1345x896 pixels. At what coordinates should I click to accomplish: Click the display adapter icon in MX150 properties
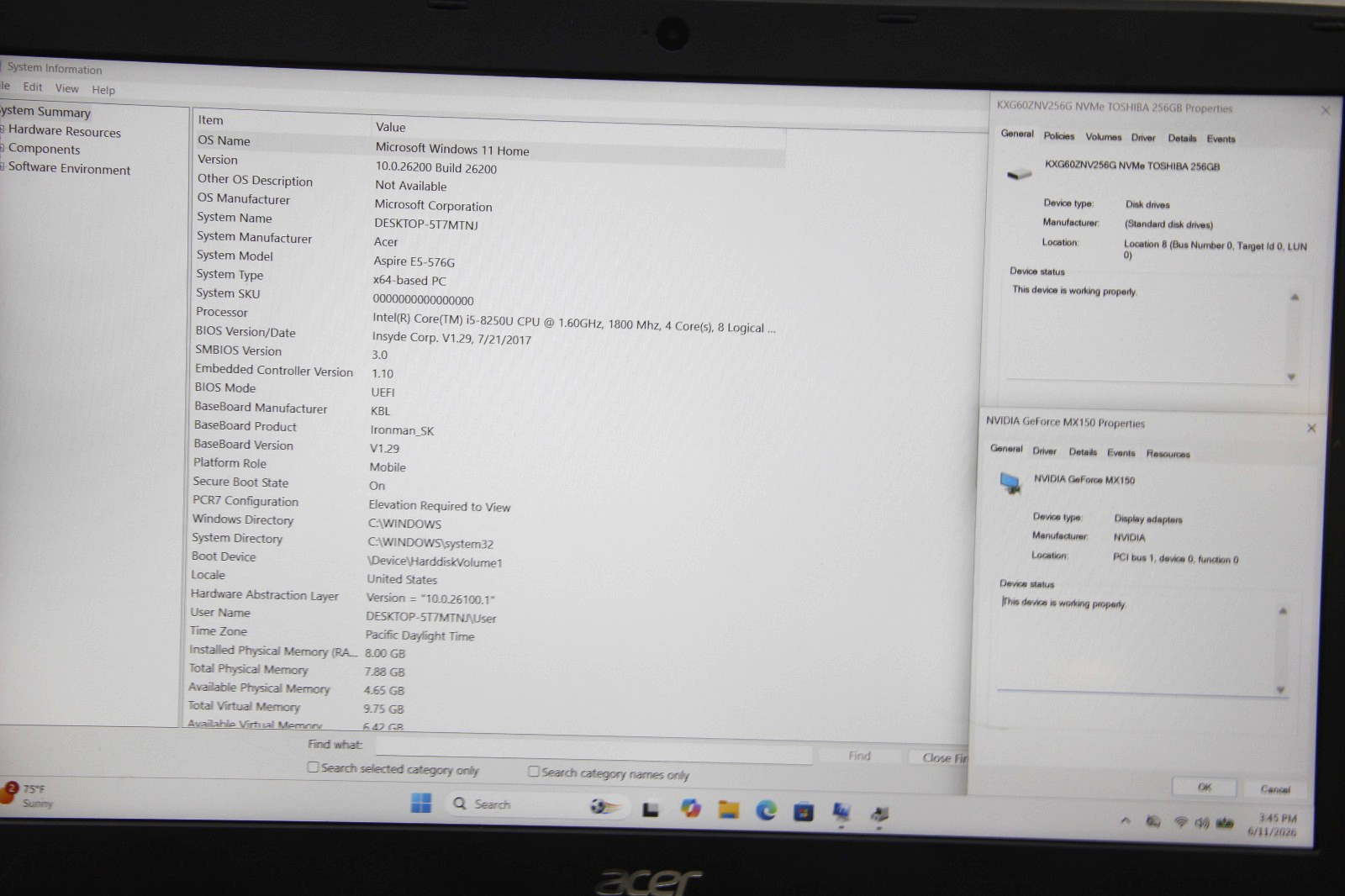click(x=1010, y=482)
